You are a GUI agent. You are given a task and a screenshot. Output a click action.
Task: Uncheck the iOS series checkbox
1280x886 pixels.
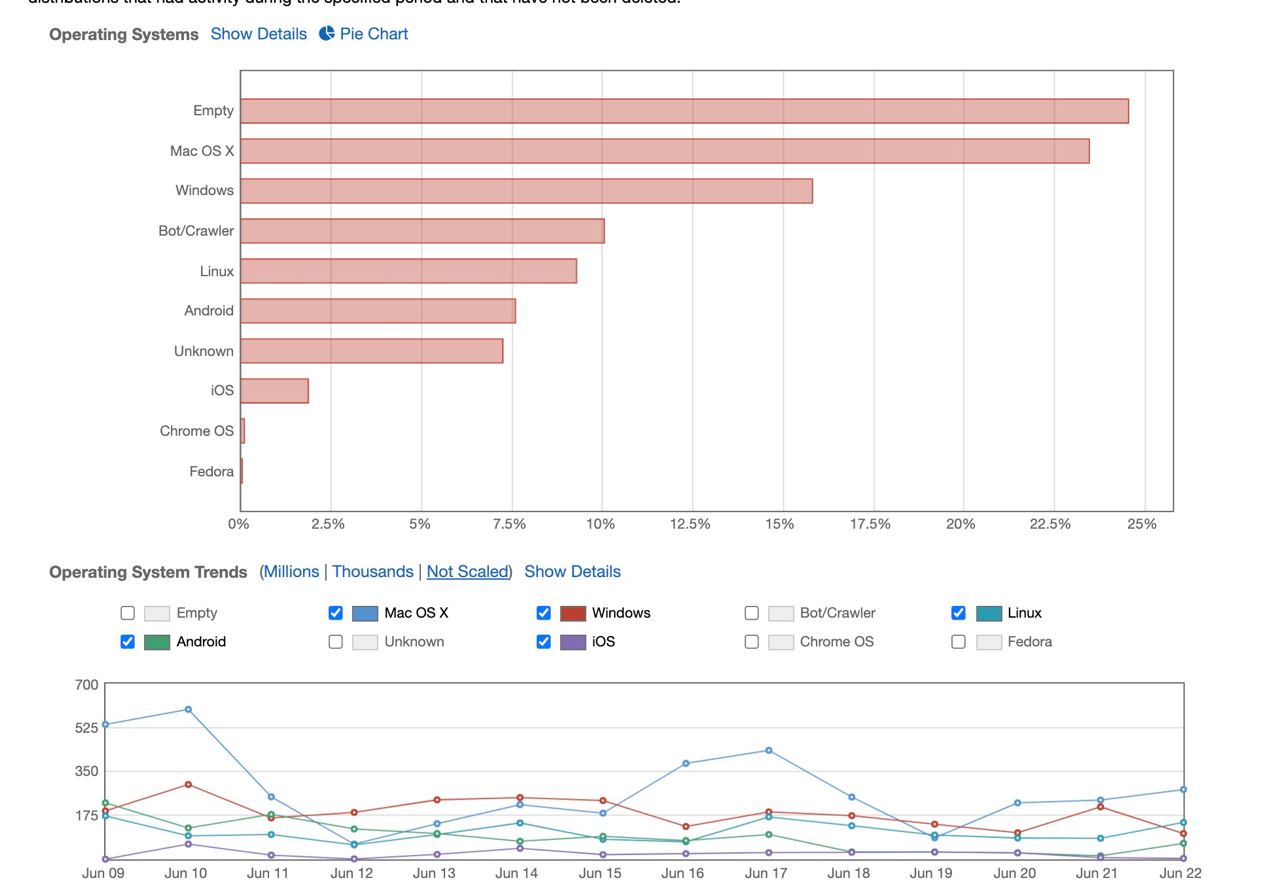(543, 642)
